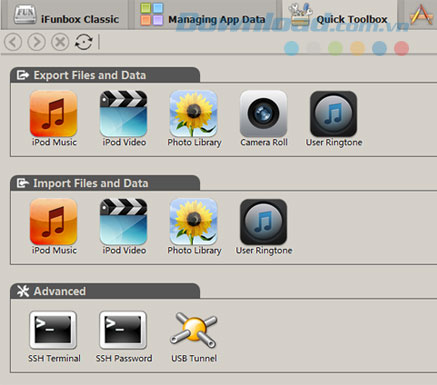Switch to iFunbox Classic tab
437x385 pixels.
pyautogui.click(x=65, y=15)
